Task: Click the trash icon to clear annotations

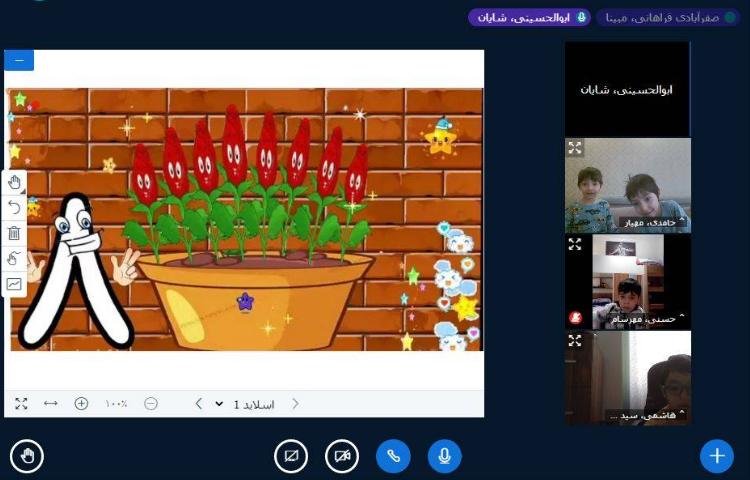Action: [14, 233]
